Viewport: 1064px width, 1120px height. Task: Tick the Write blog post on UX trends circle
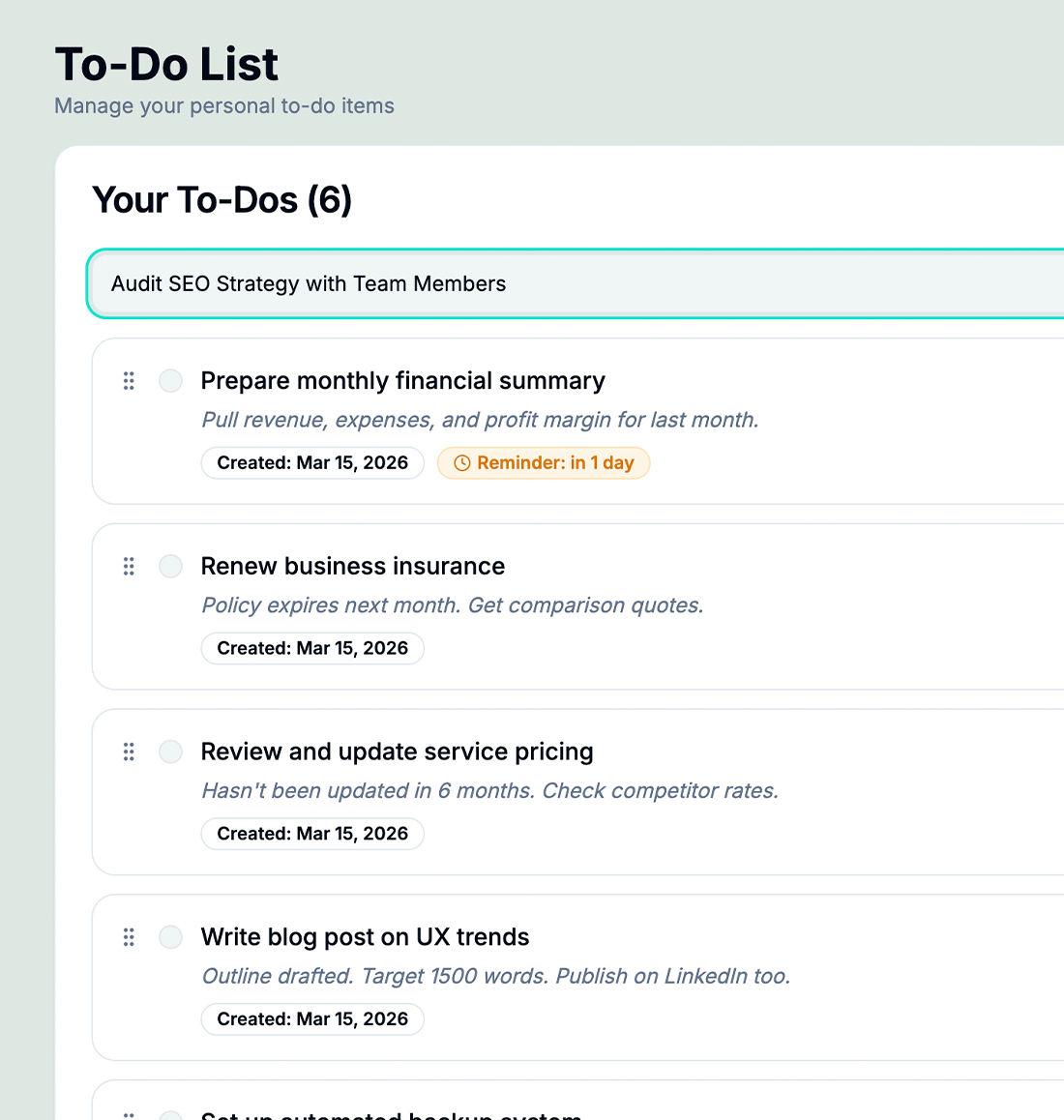(x=171, y=937)
